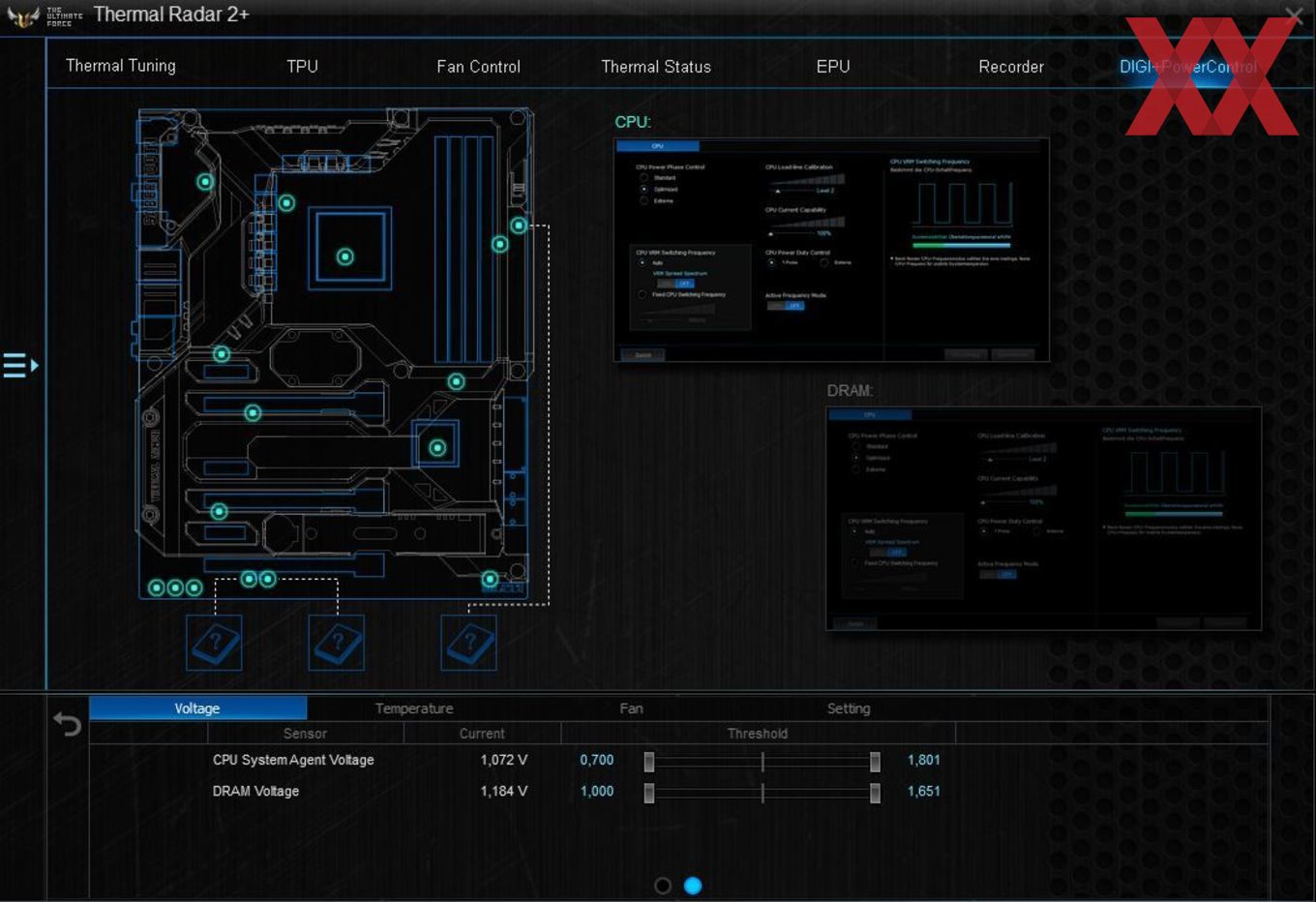
Task: Select the sensor point on the topmost PCIe slot
Action: (222, 354)
